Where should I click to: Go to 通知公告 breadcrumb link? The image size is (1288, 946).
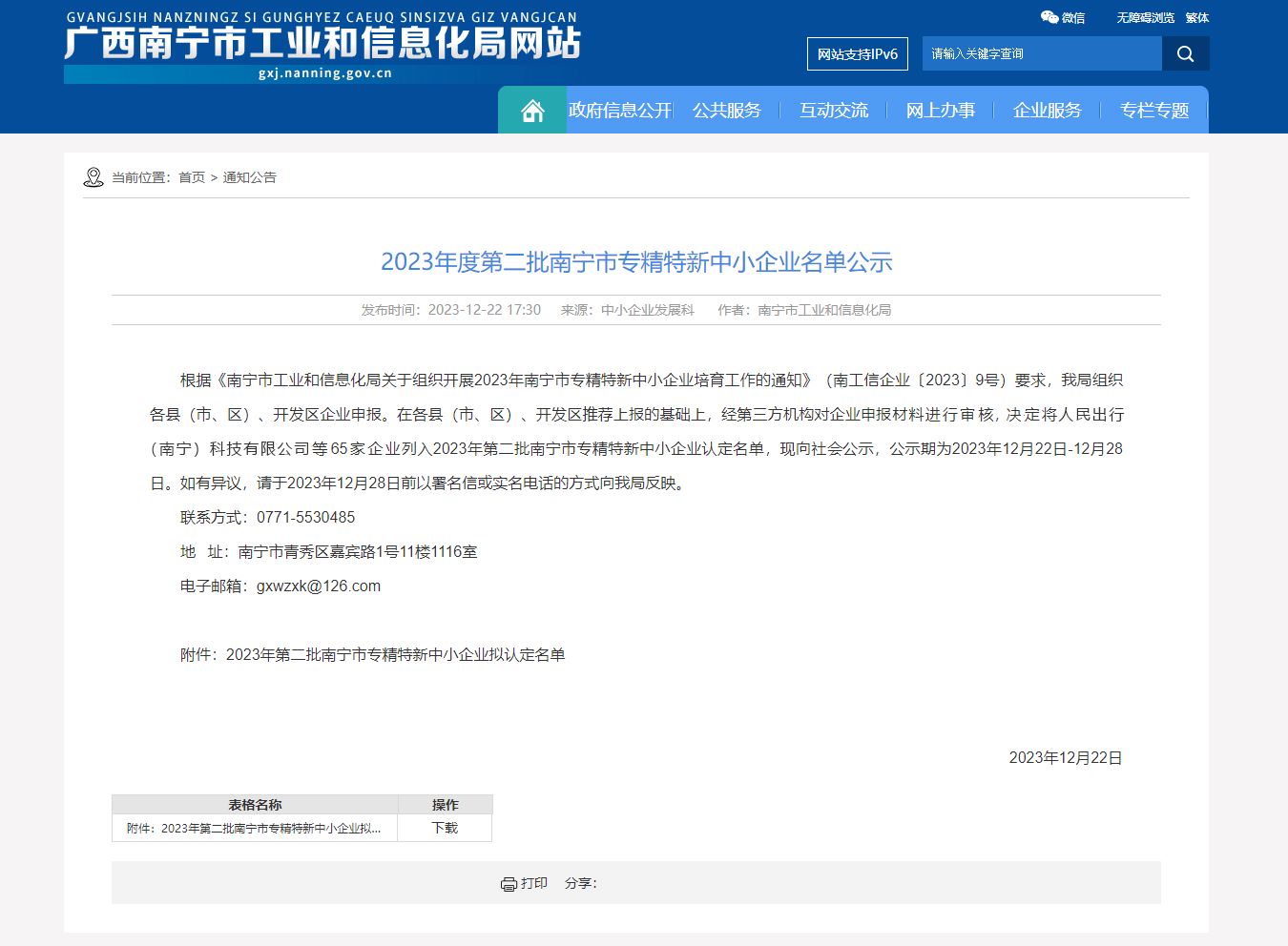[x=249, y=177]
